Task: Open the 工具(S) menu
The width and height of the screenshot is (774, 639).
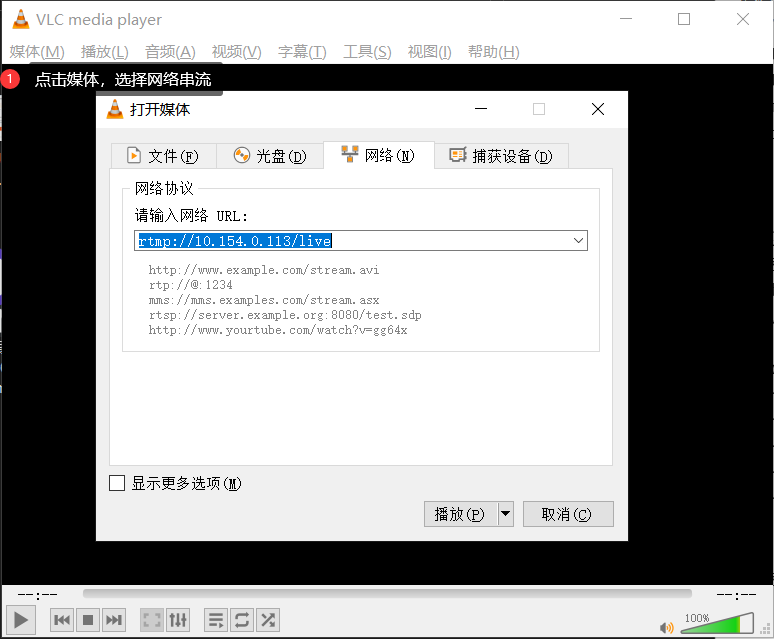Action: 367,52
